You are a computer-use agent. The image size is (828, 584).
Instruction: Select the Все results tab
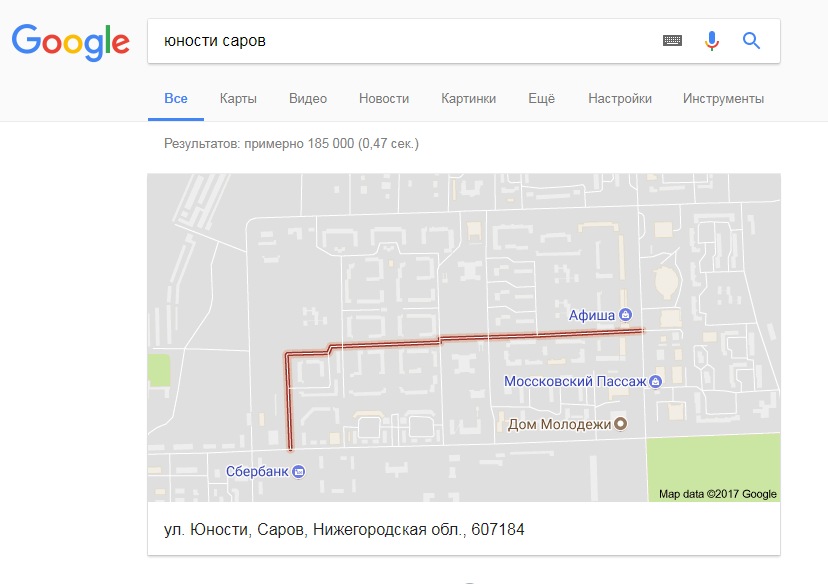point(176,99)
